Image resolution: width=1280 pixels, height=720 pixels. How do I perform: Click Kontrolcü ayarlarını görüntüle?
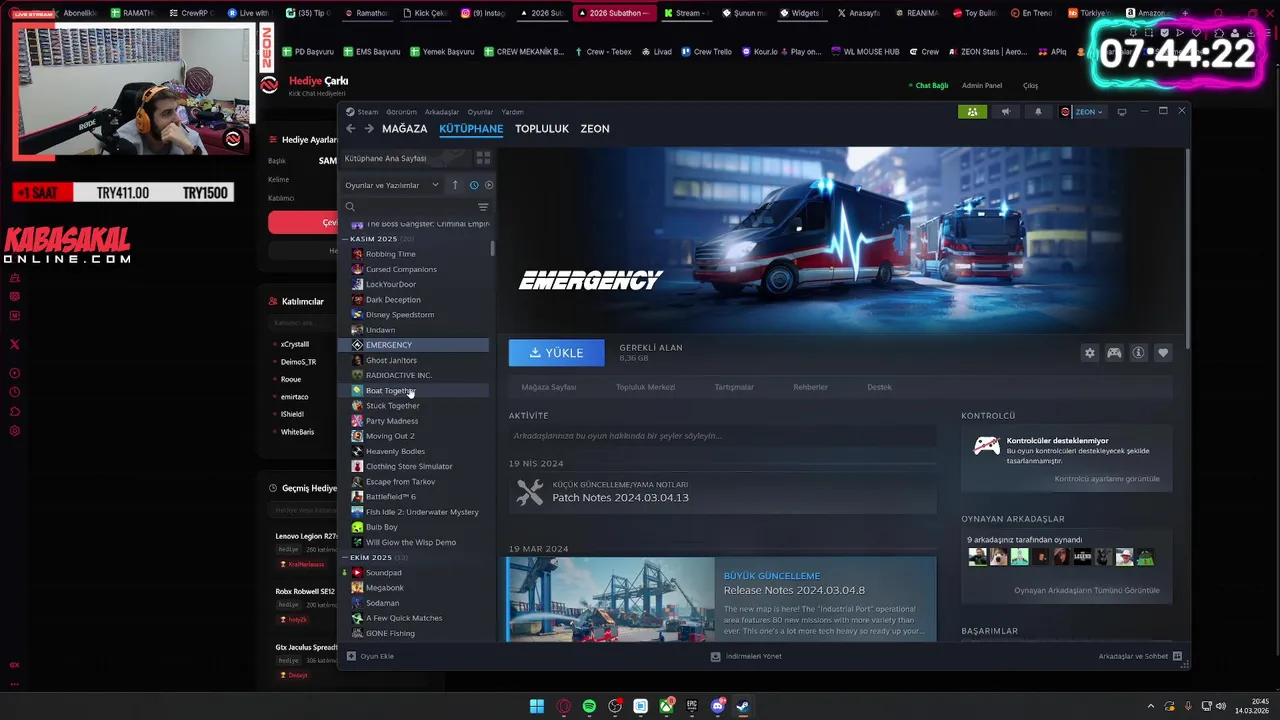(1107, 479)
